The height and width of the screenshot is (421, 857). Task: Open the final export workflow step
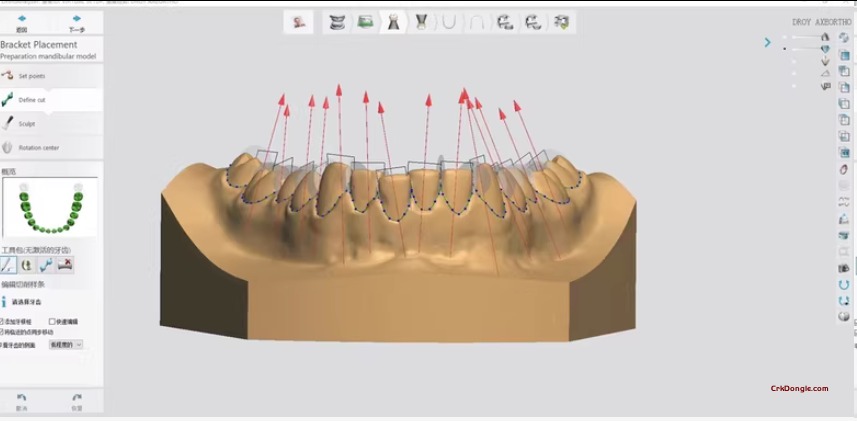tap(561, 22)
